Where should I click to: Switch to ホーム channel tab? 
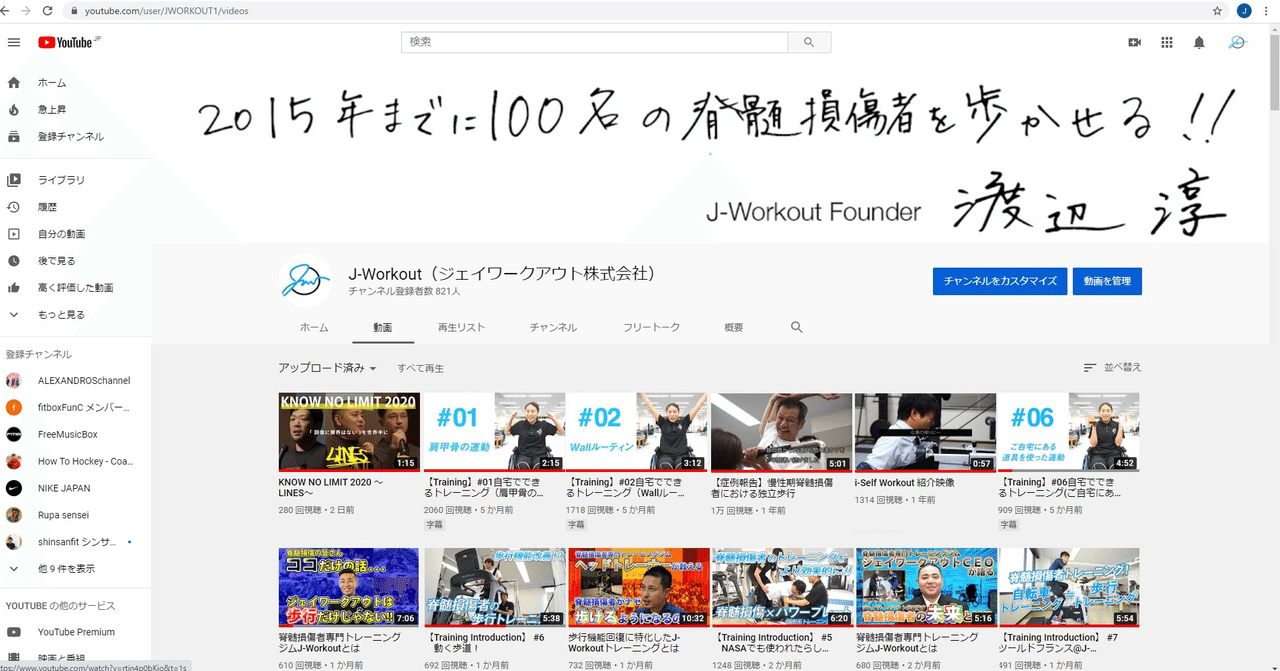point(314,327)
